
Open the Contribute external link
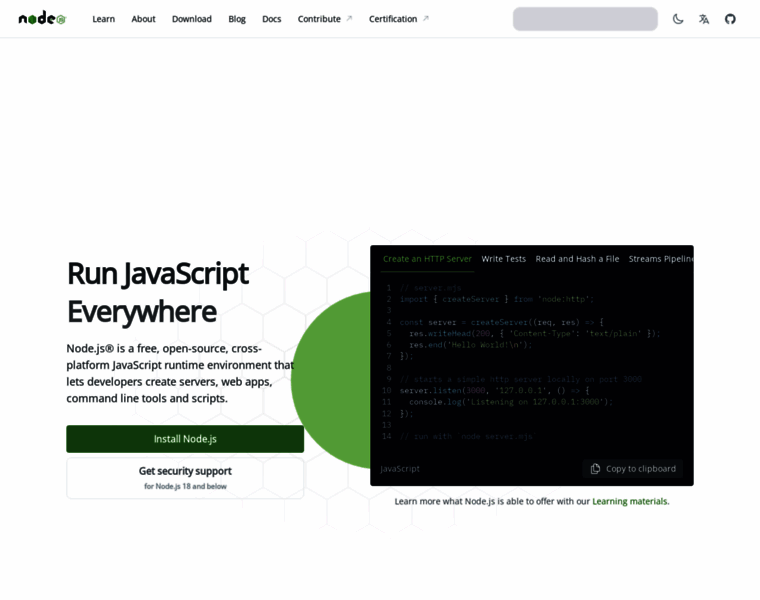325,19
